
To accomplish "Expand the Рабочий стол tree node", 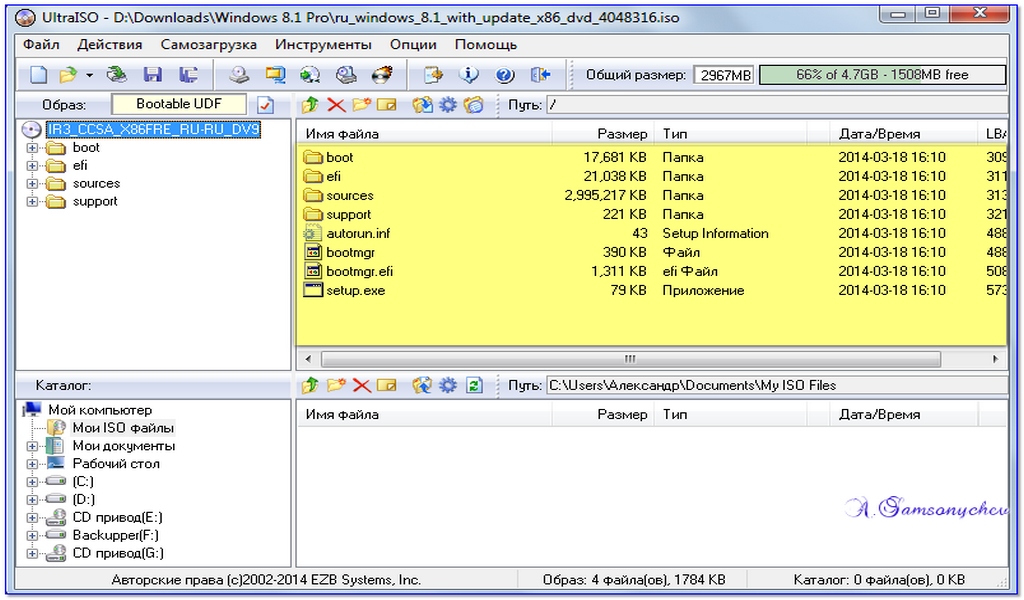I will [x=32, y=464].
